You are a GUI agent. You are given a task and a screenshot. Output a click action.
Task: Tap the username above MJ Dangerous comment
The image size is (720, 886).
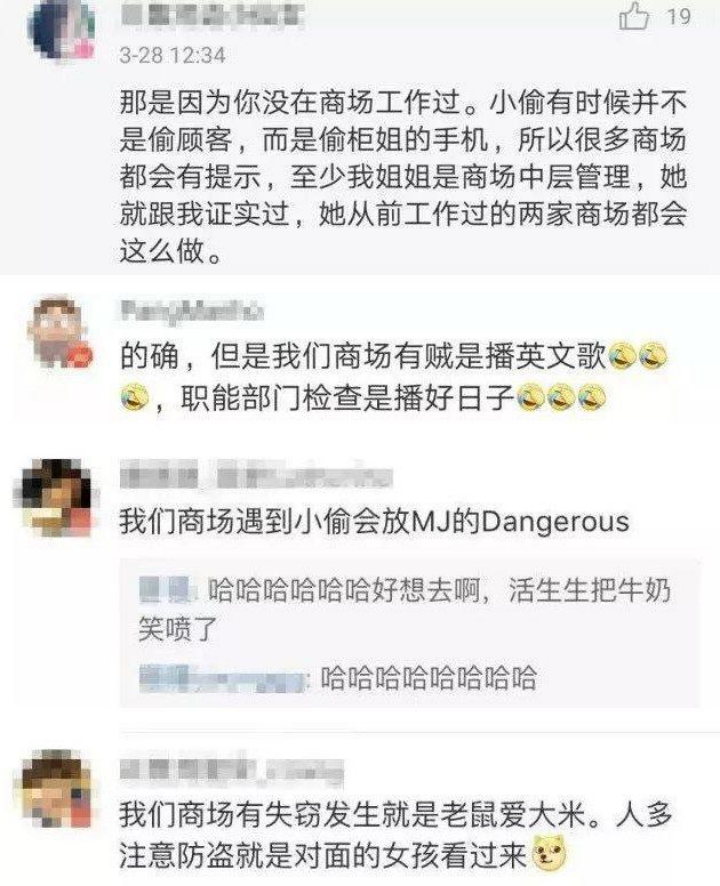click(x=256, y=475)
